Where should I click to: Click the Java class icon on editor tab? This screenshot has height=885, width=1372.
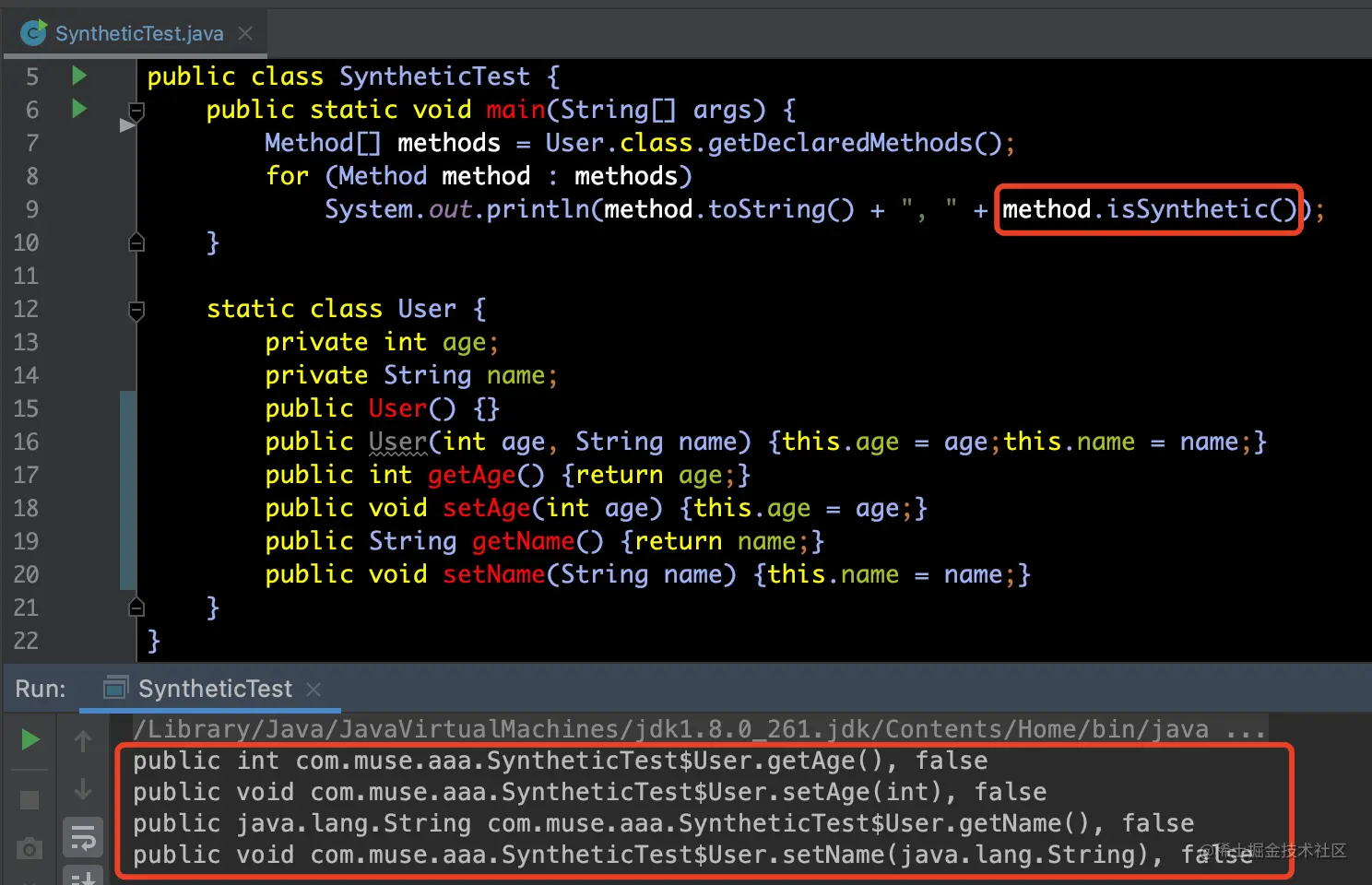(x=34, y=33)
